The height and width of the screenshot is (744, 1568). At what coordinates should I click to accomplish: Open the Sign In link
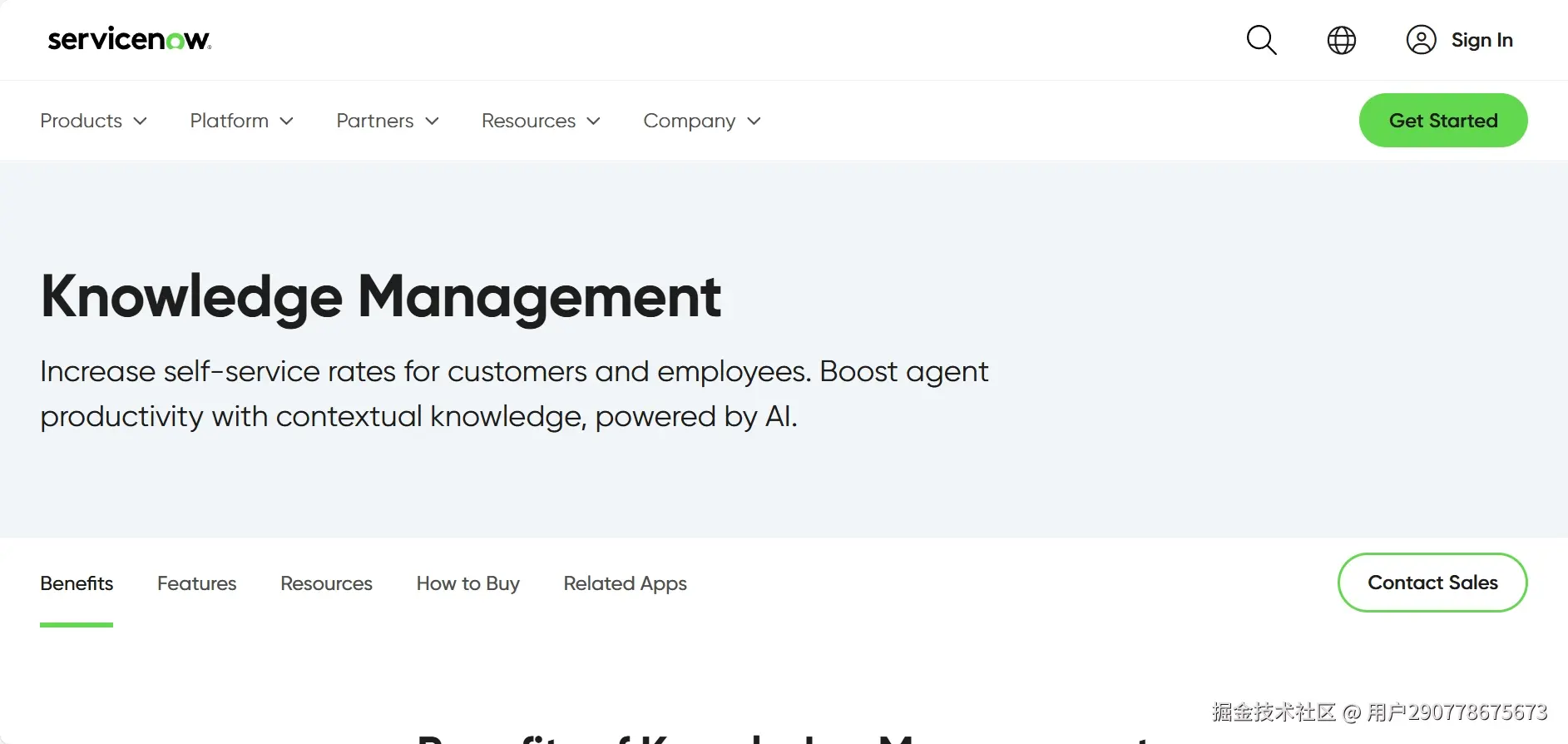1481,40
